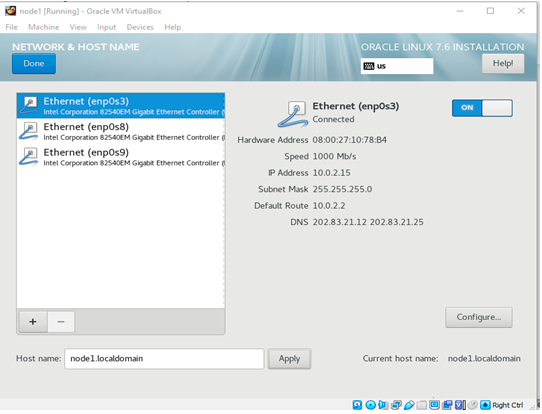The height and width of the screenshot is (414, 542).
Task: Click the large Ethernet cable icon in details
Action: pyautogui.click(x=293, y=114)
